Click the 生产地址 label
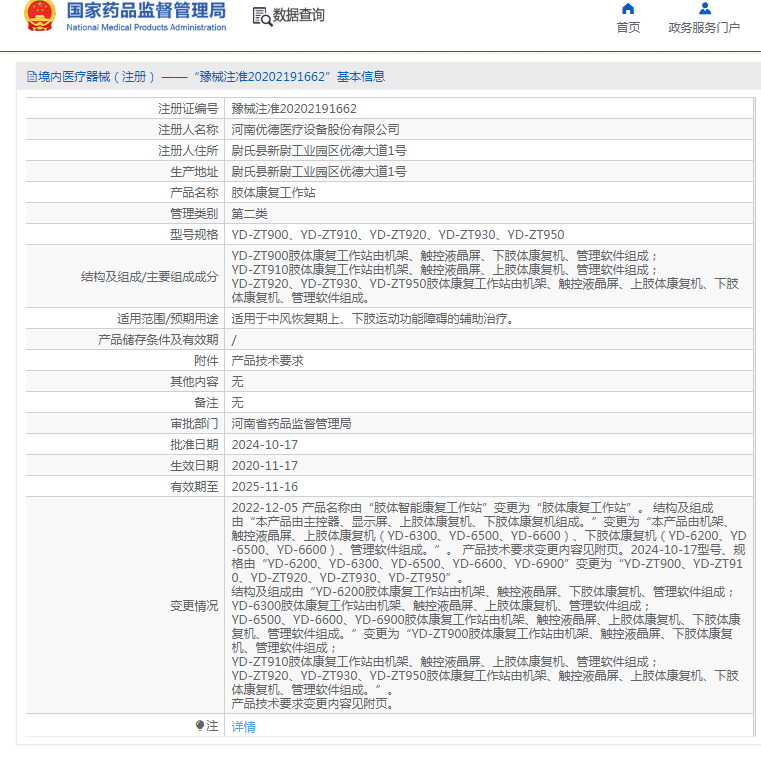 pos(194,172)
